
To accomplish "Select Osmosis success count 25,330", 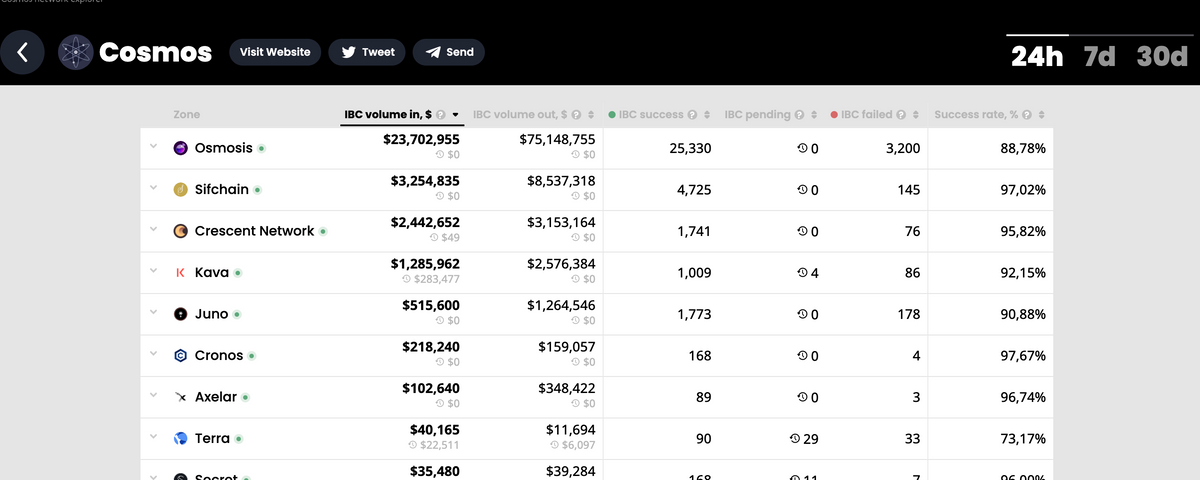I will click(690, 148).
